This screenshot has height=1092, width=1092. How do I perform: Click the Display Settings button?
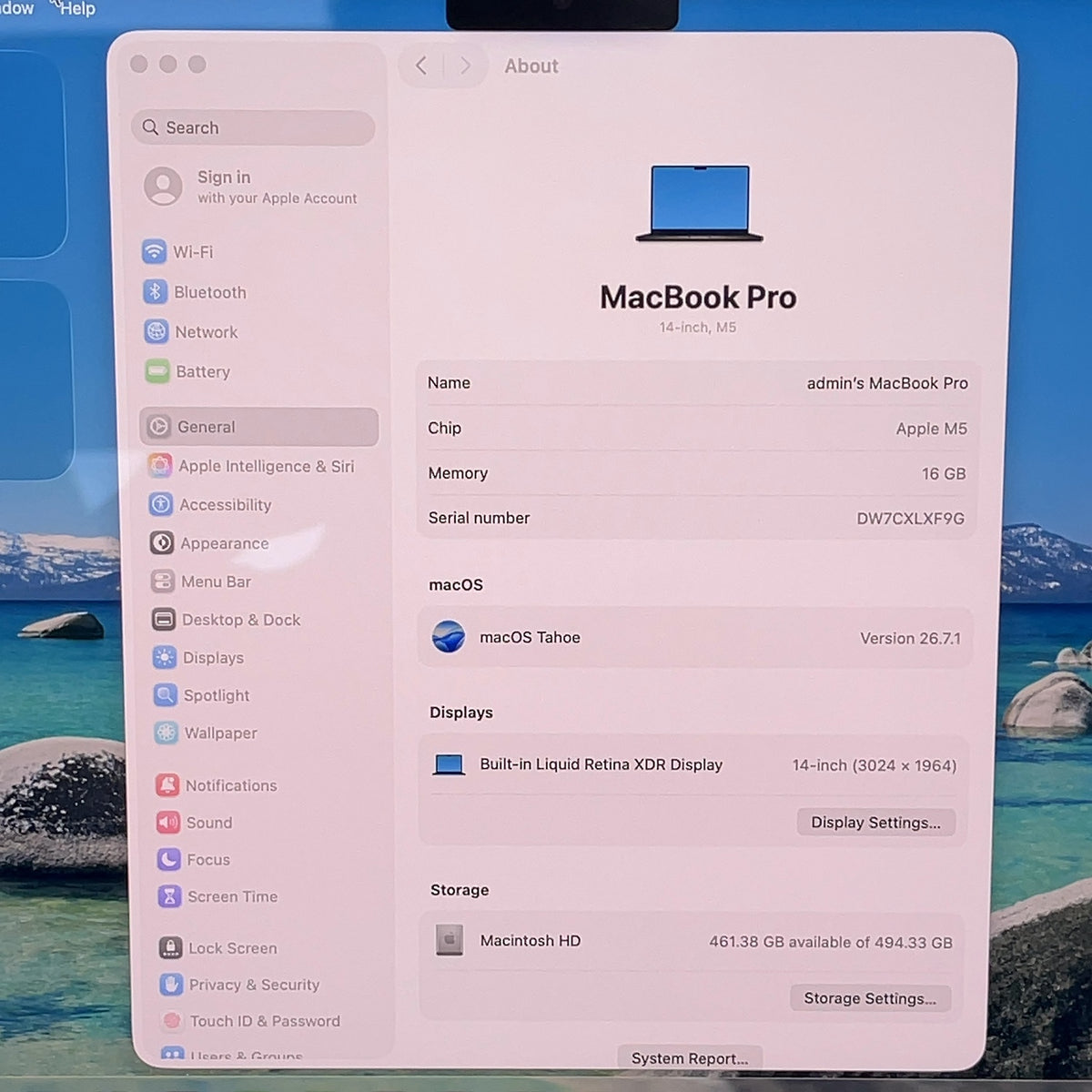click(875, 823)
